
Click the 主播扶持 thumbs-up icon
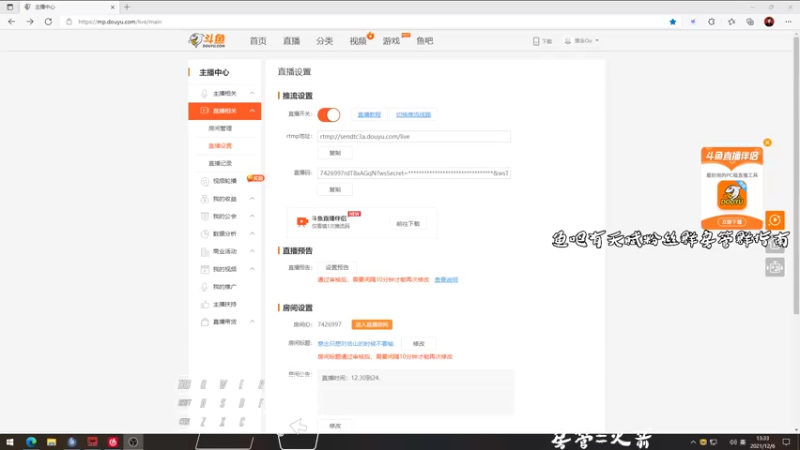(205, 305)
